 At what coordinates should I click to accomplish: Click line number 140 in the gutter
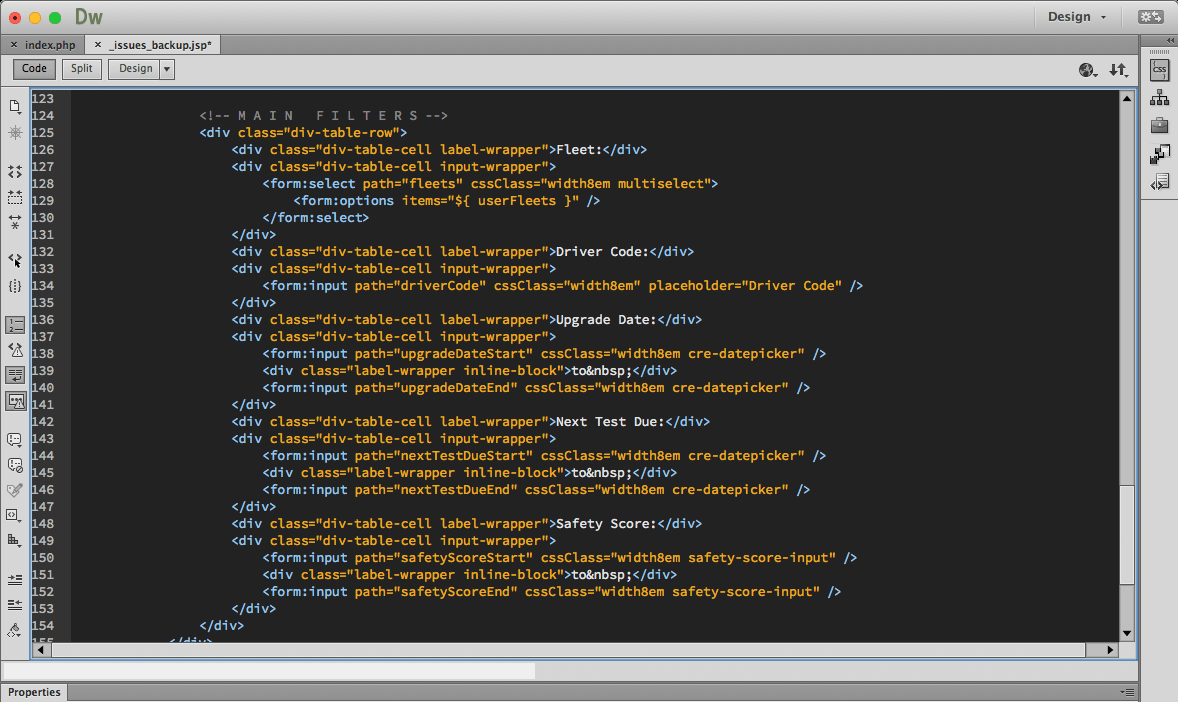pyautogui.click(x=43, y=388)
